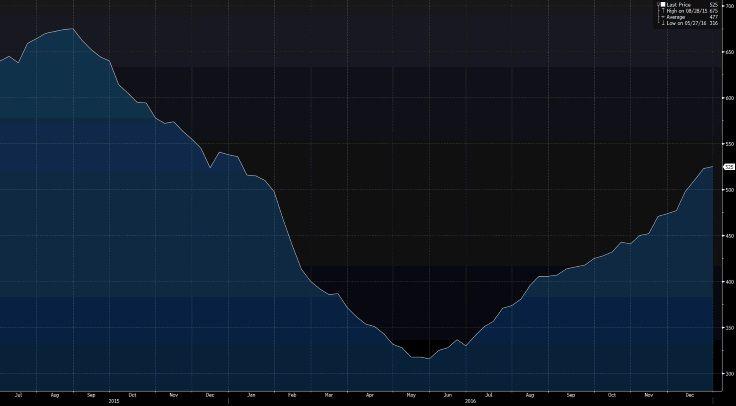This screenshot has height=406, width=736.
Task: Select the 'High on 08/28/15' legend entry
Action: pos(686,11)
